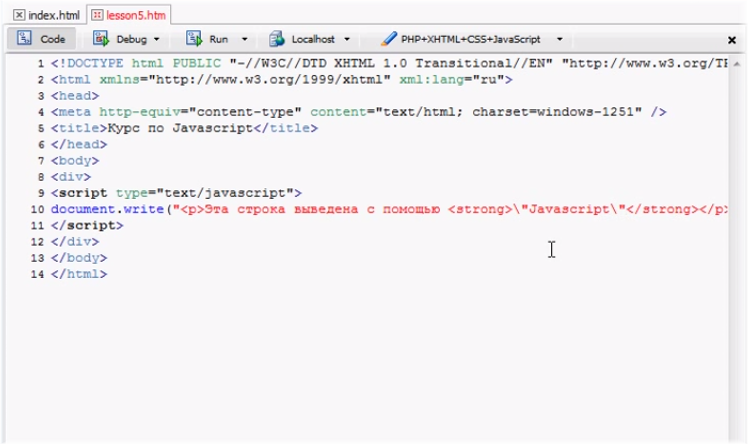748x444 pixels.
Task: Click the Localhost button
Action: (x=313, y=39)
